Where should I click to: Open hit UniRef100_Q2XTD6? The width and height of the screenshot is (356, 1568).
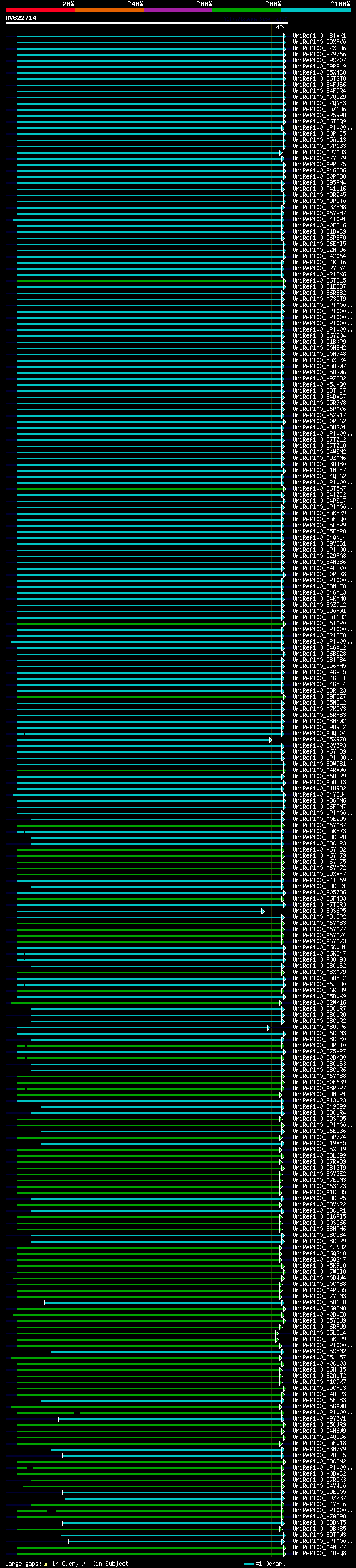pos(319,48)
